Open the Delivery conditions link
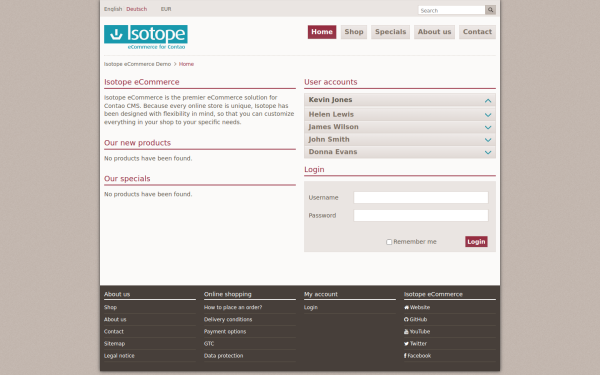600x375 pixels. coord(228,320)
